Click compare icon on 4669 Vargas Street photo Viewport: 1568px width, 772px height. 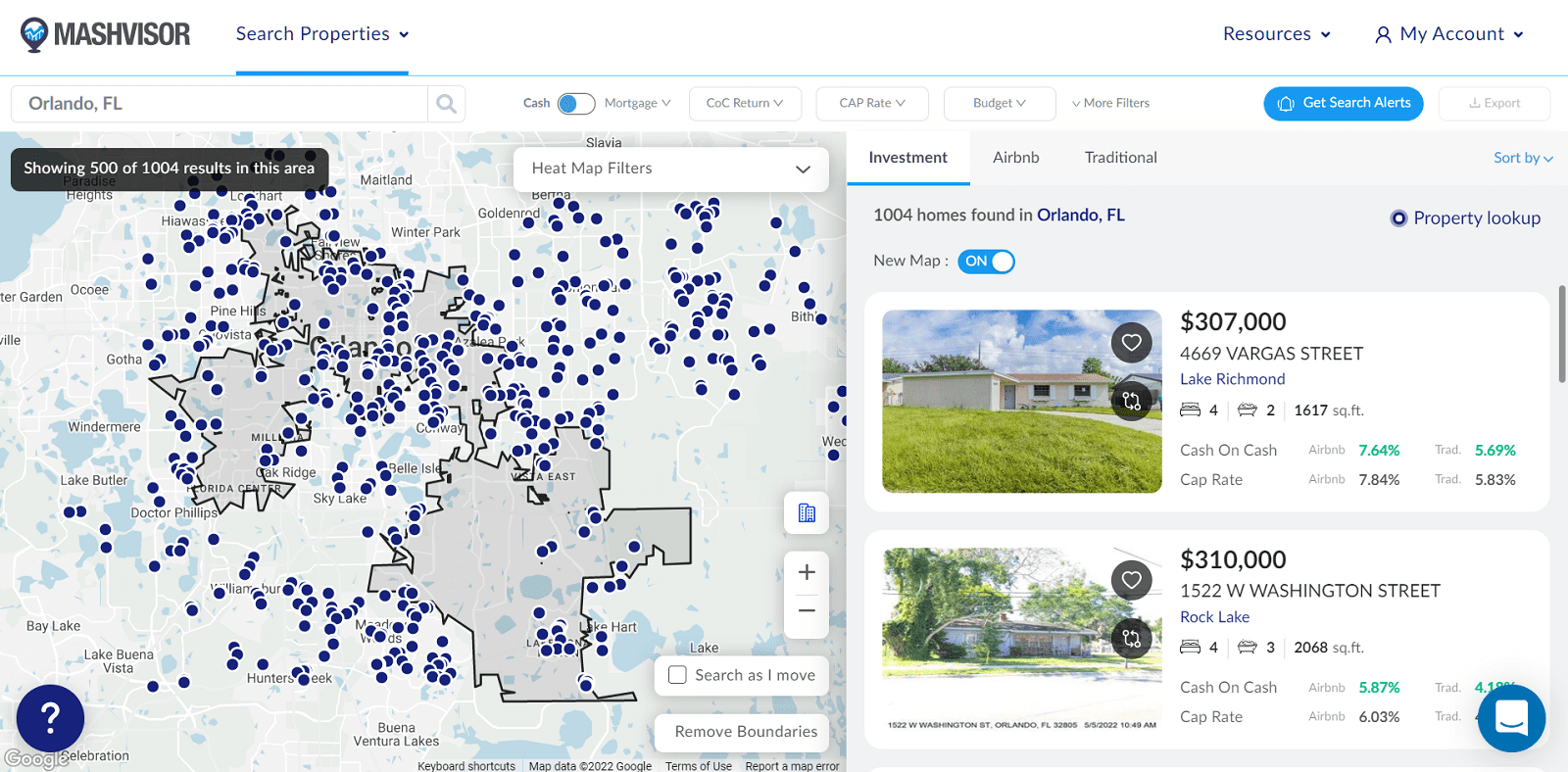click(1131, 400)
